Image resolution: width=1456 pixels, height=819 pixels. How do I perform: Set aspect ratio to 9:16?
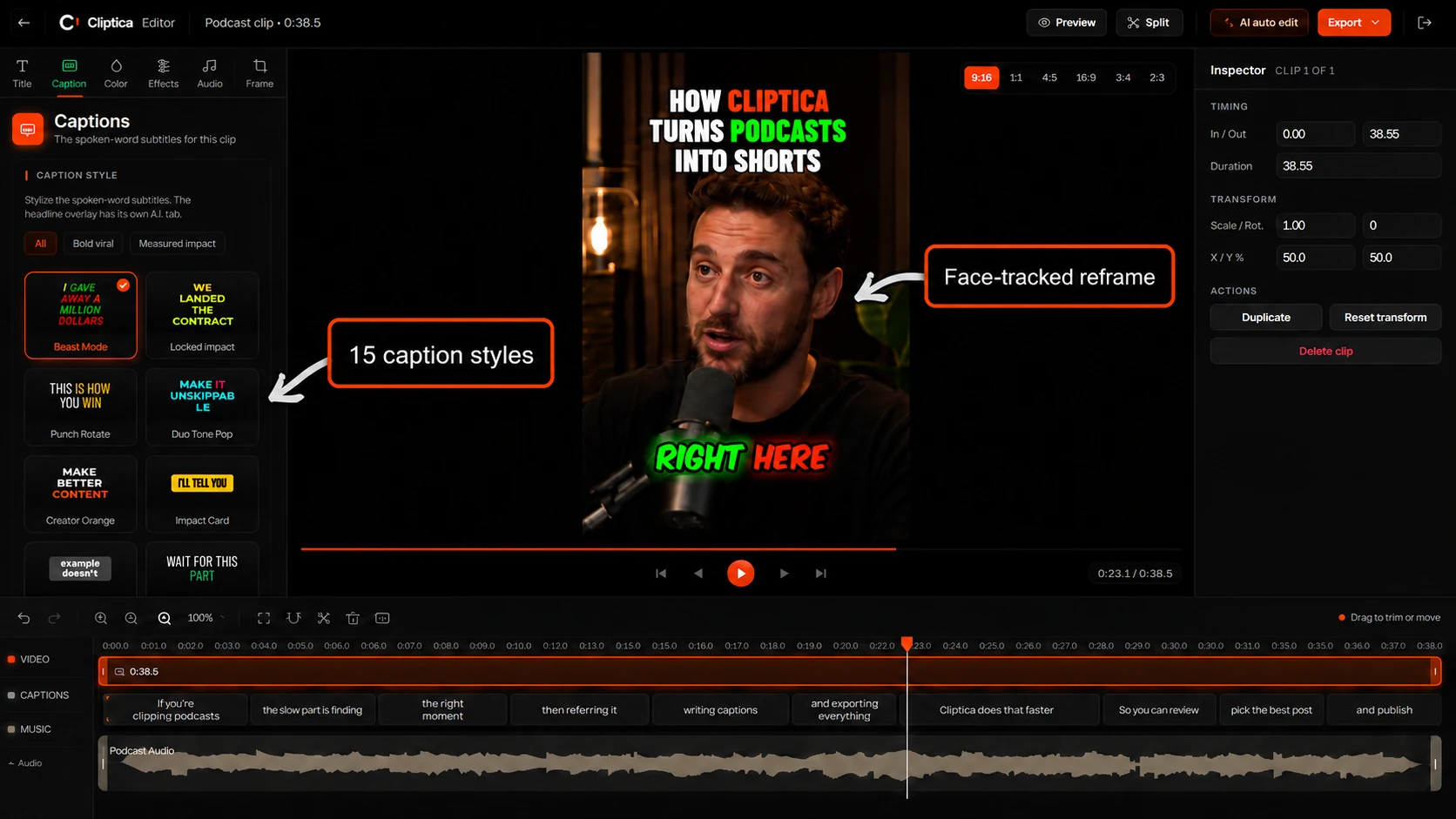(981, 77)
